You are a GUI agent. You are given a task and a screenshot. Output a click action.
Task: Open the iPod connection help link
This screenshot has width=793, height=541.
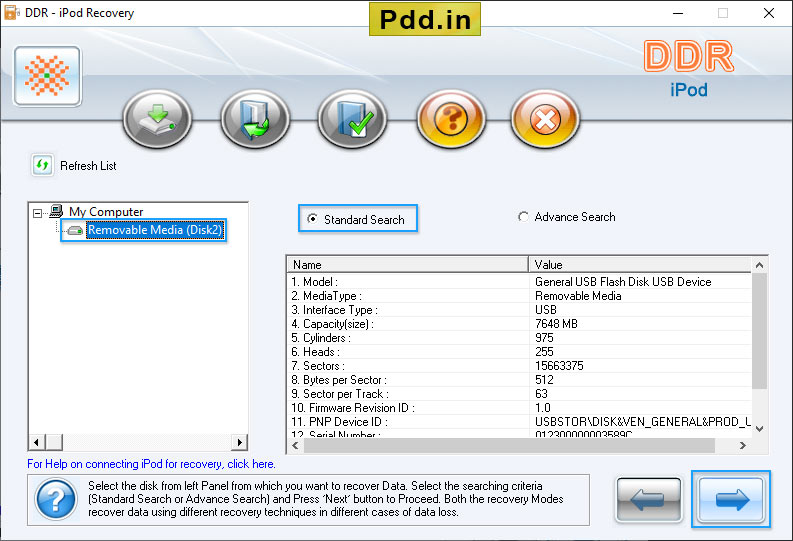[151, 464]
